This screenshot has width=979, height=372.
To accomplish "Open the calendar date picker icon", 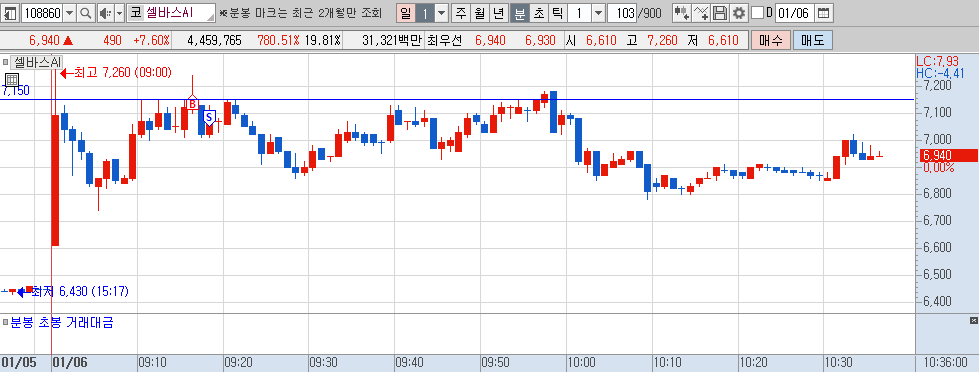I will pyautogui.click(x=824, y=12).
